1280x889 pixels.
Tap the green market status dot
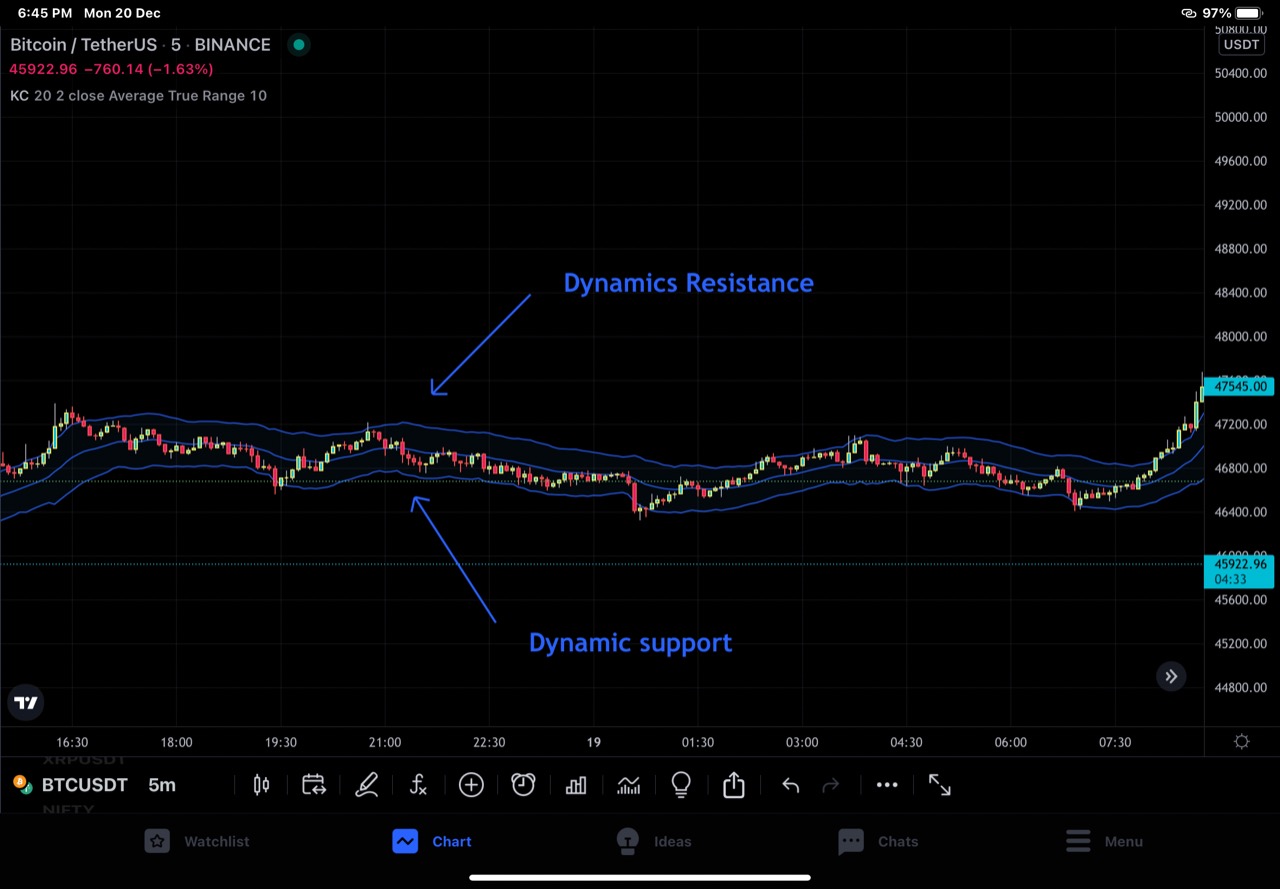[x=298, y=44]
